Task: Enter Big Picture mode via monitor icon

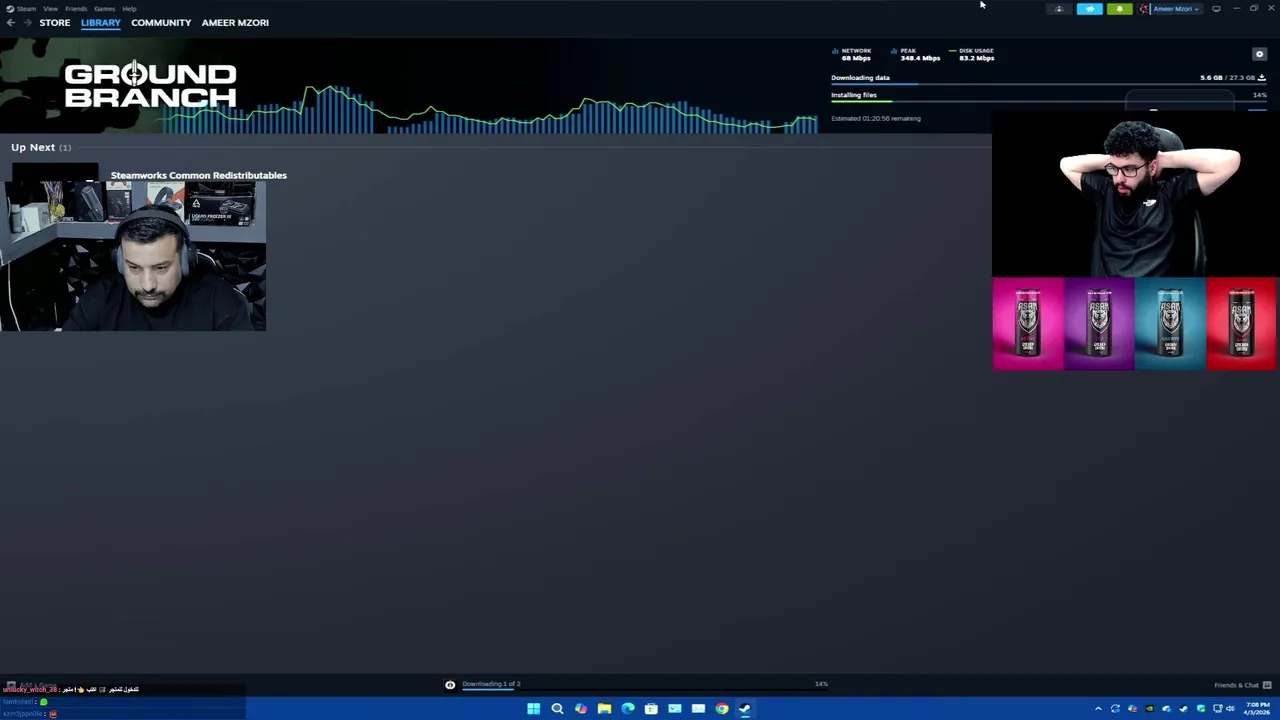Action: 1216,9
